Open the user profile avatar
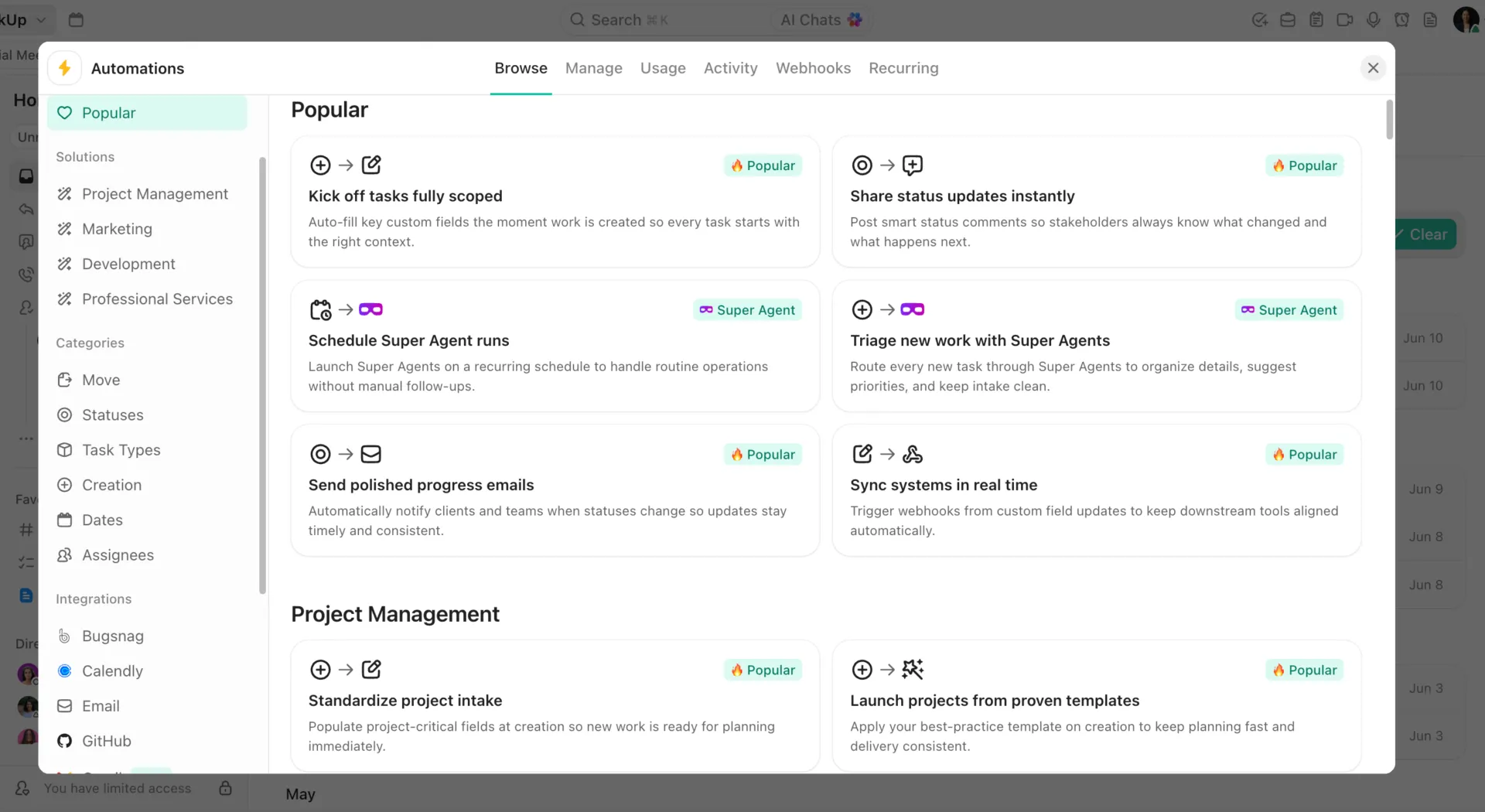 tap(1466, 20)
